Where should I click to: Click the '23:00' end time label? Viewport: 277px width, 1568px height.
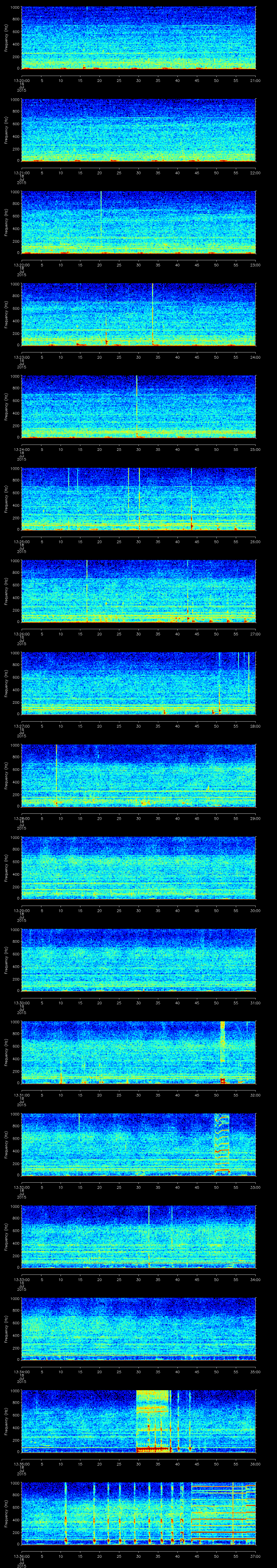(256, 265)
